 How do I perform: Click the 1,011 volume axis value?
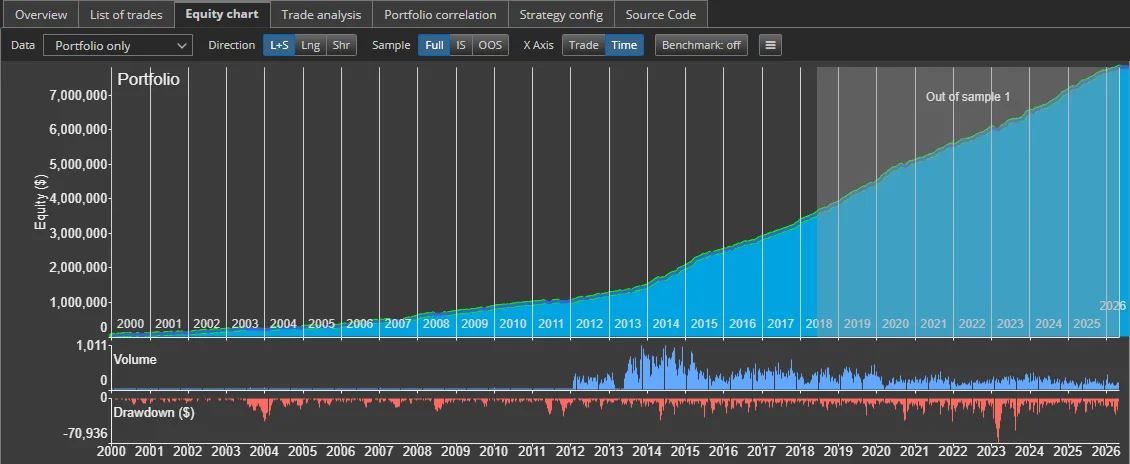(x=93, y=345)
